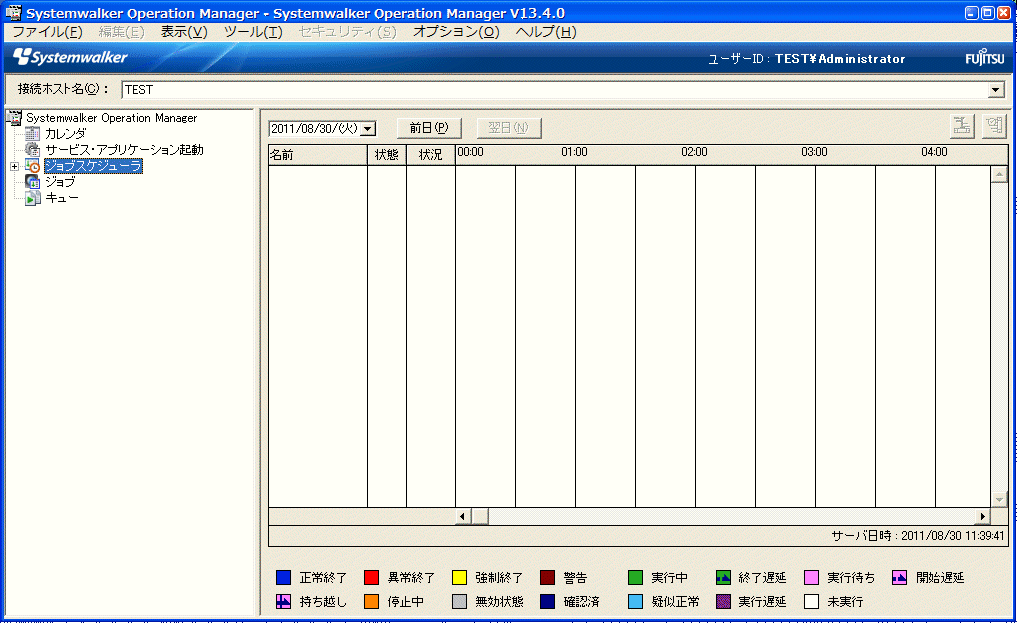The width and height of the screenshot is (1017, 623).
Task: Click the 実行待ち pink legend swatch
Action: (811, 578)
